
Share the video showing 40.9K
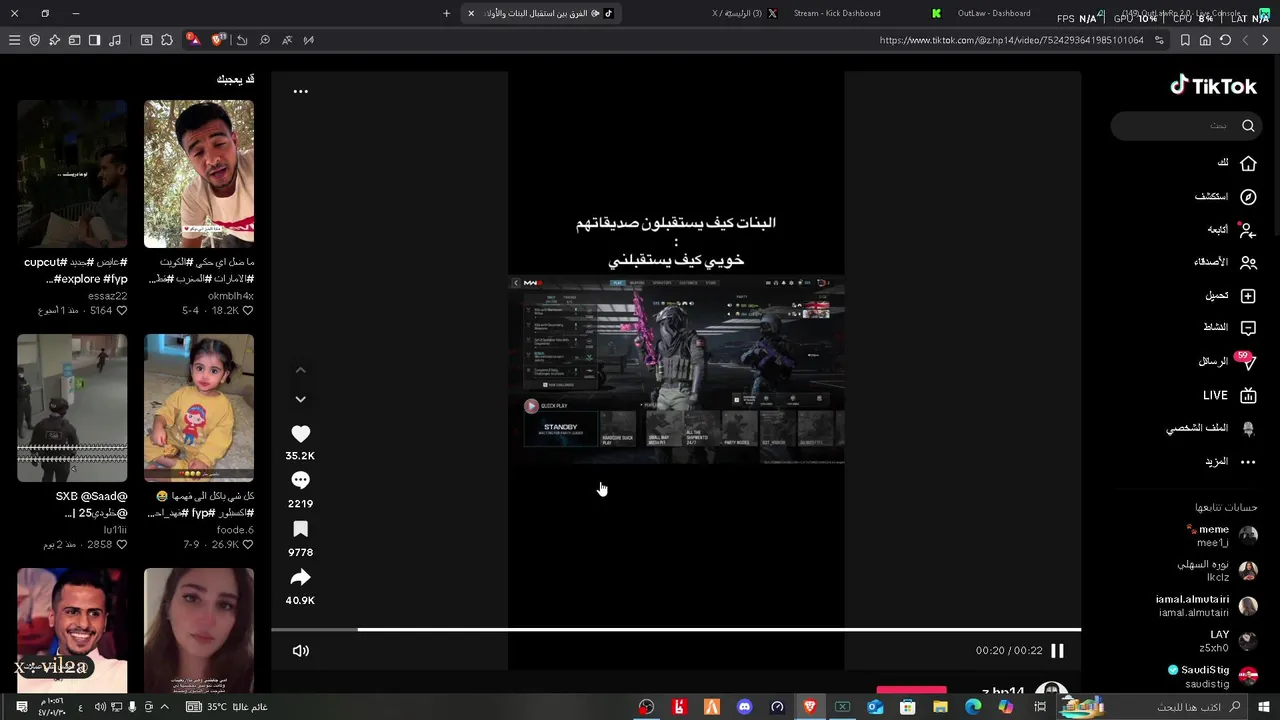(x=300, y=578)
